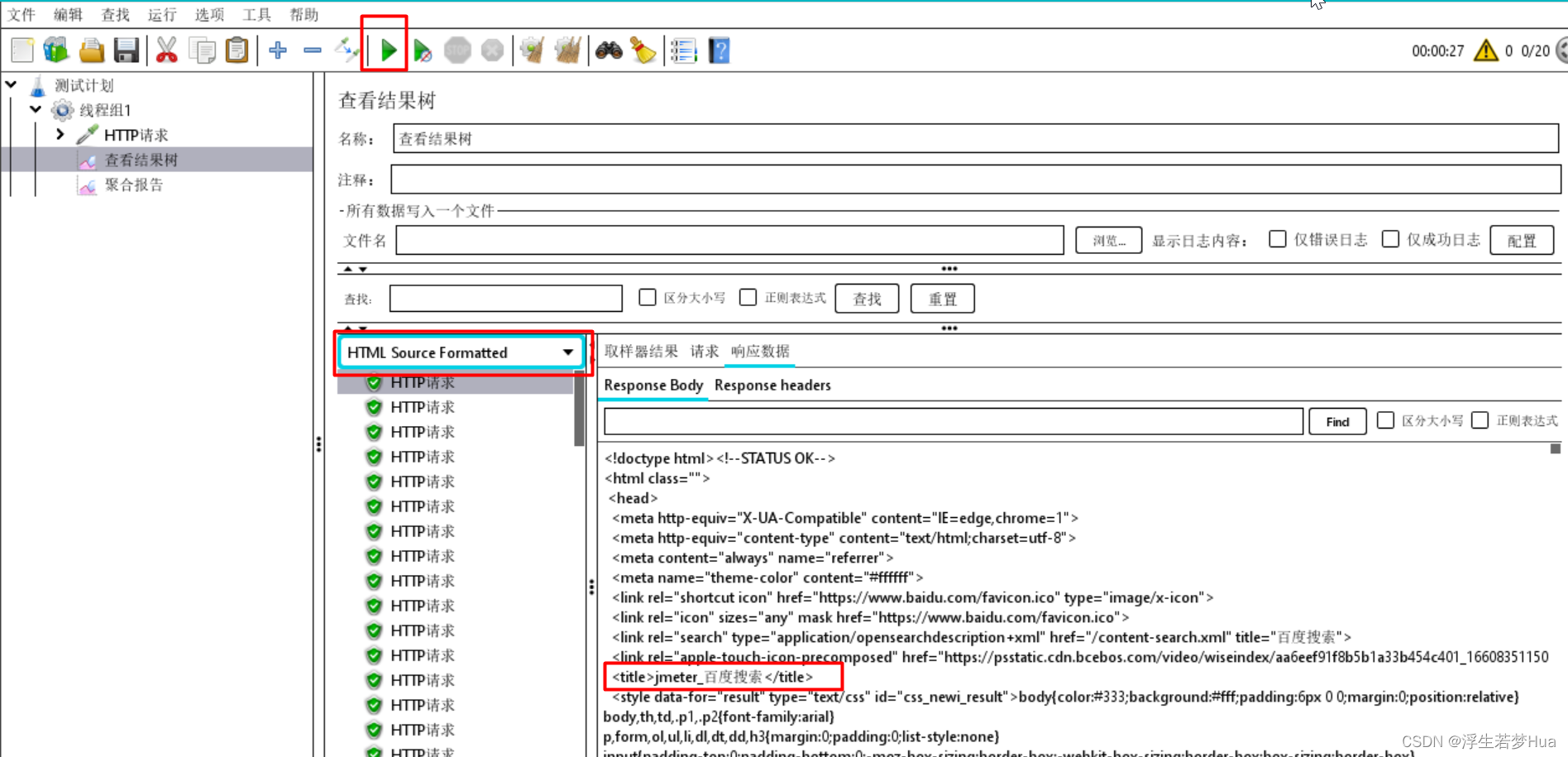Toggle 区分大小写 in the upper search row

(x=648, y=297)
